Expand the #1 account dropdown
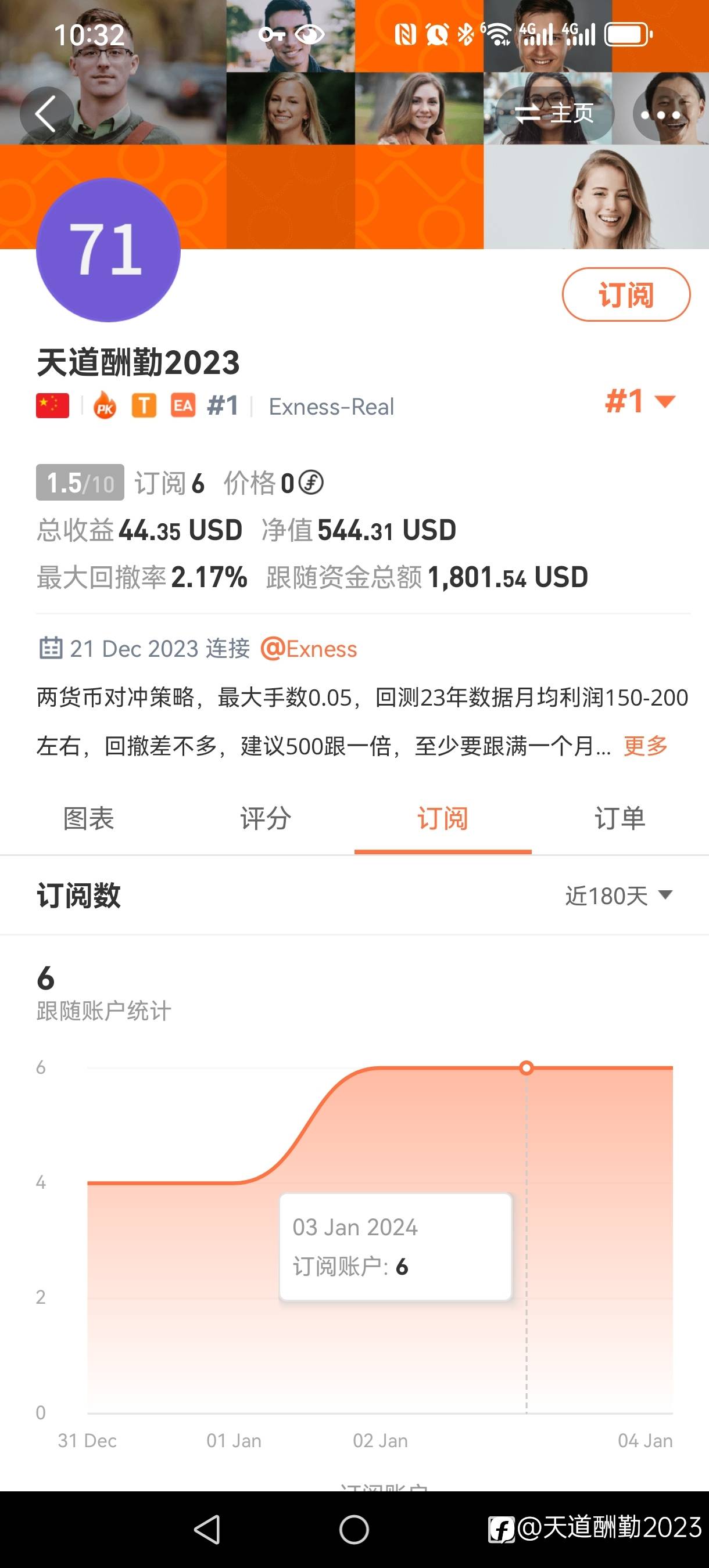The image size is (709, 1568). [641, 402]
